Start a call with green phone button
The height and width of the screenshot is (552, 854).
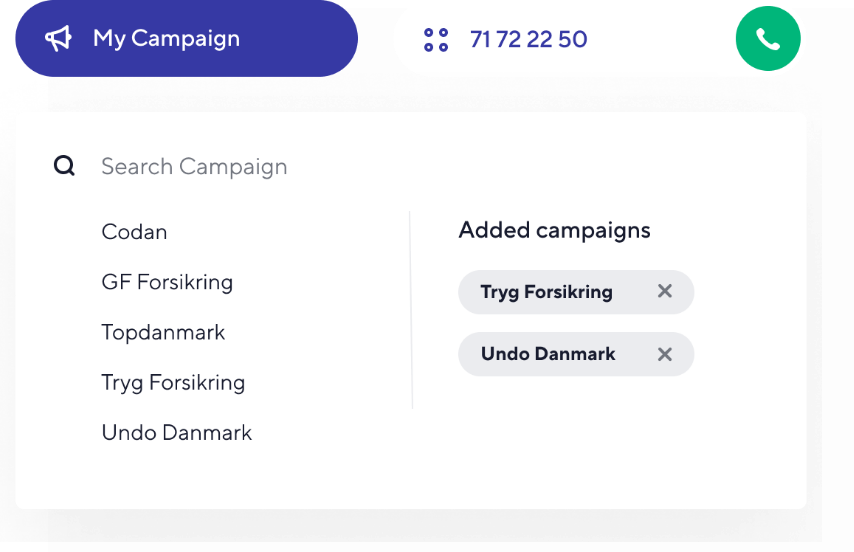click(x=768, y=39)
